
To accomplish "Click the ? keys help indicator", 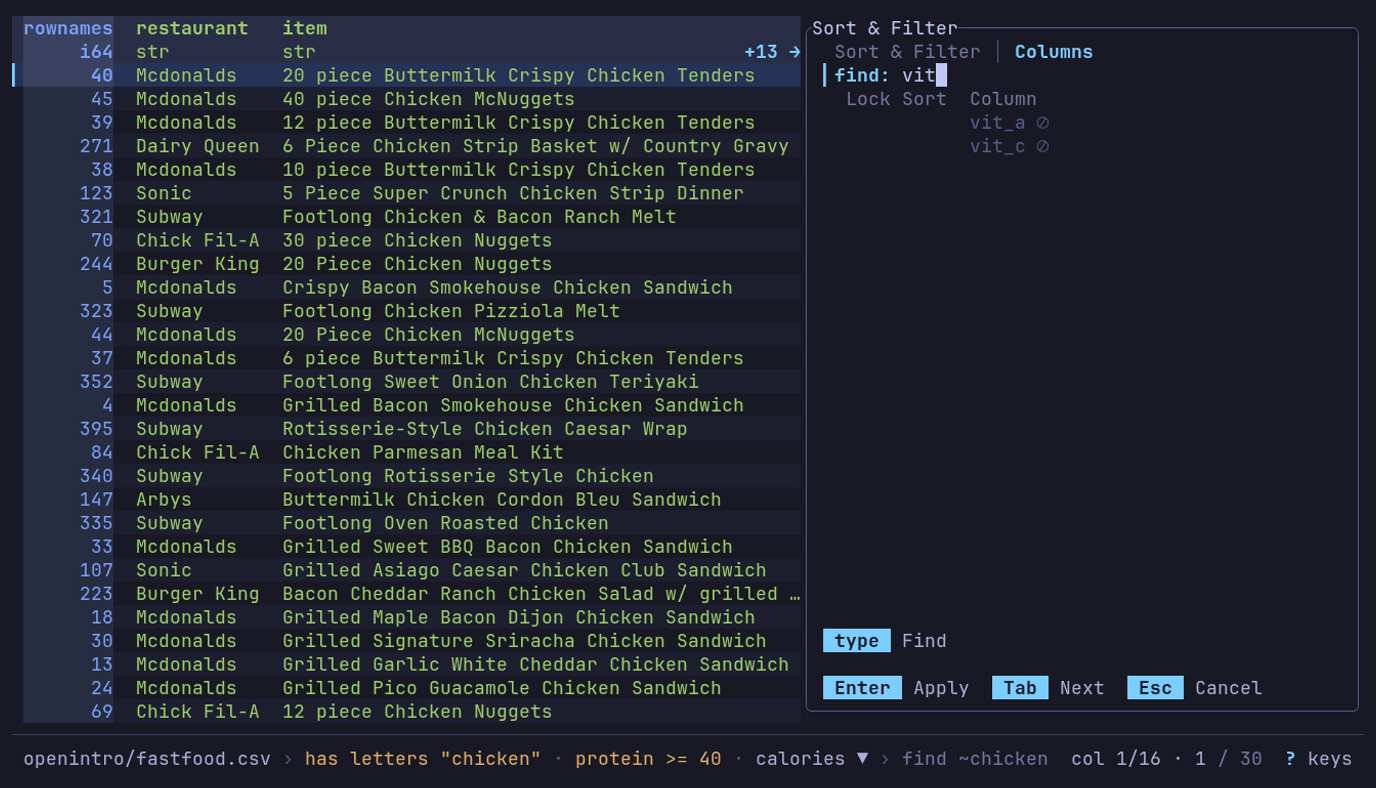I will [x=1318, y=759].
